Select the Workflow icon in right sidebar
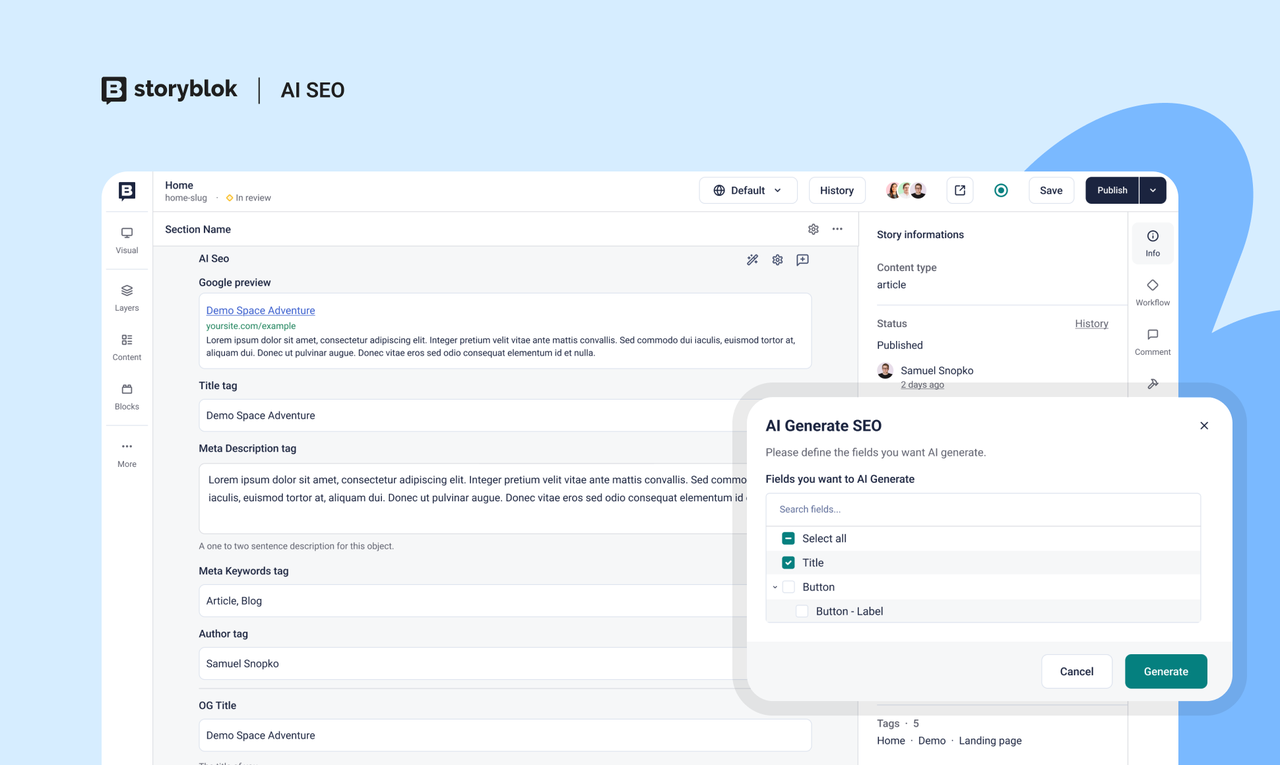 coord(1152,290)
